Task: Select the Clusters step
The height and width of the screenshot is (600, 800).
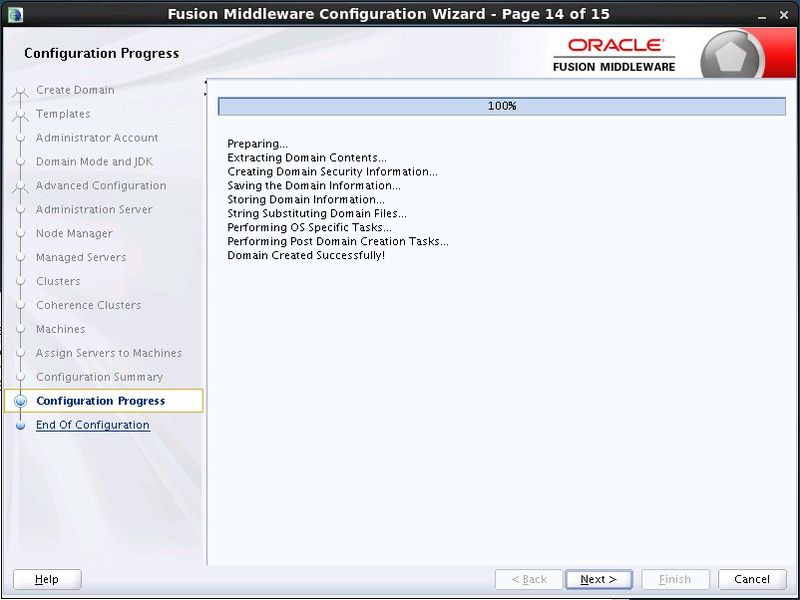Action: pos(58,281)
